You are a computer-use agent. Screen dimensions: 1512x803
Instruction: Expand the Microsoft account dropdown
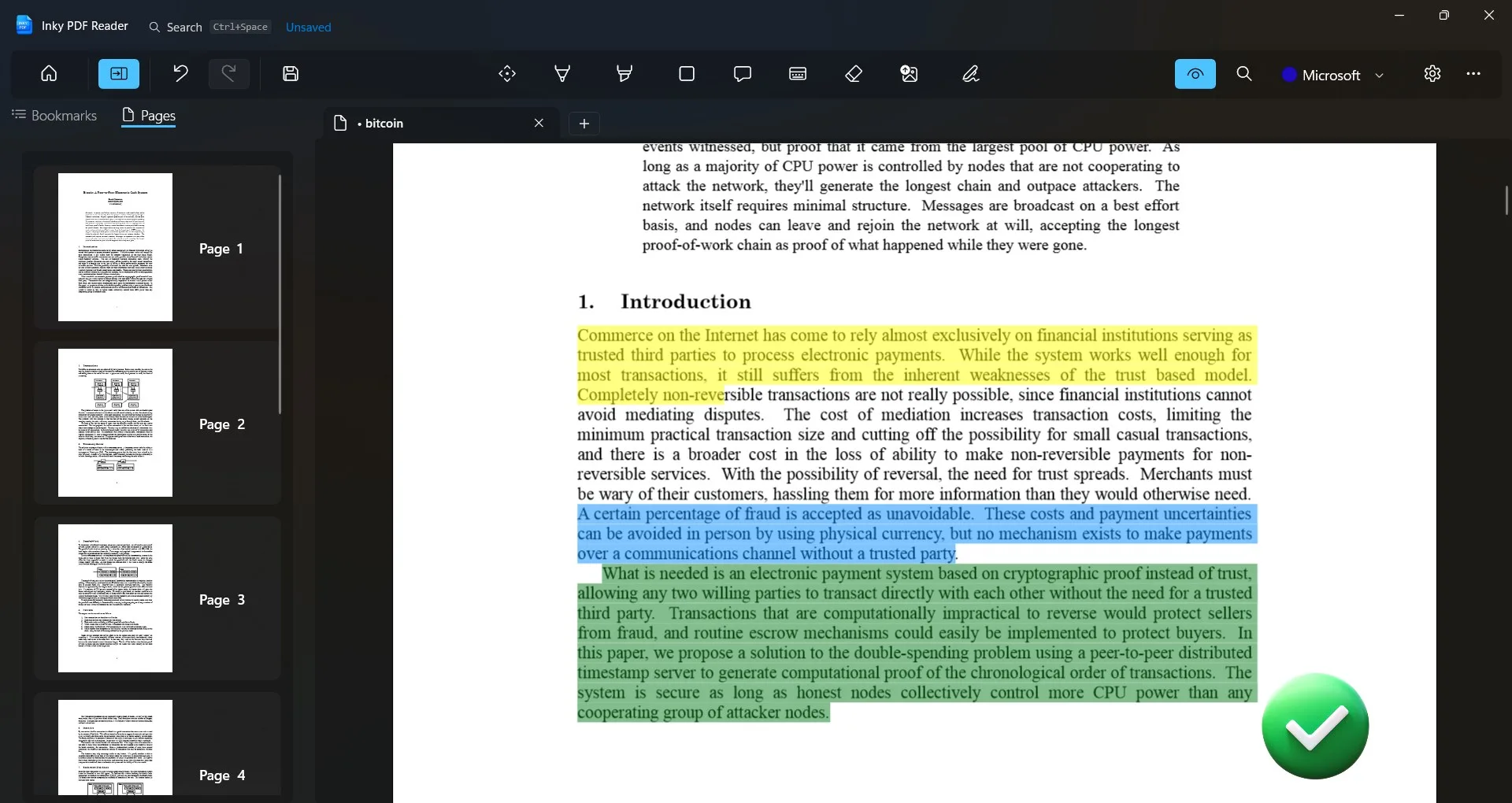(1333, 75)
